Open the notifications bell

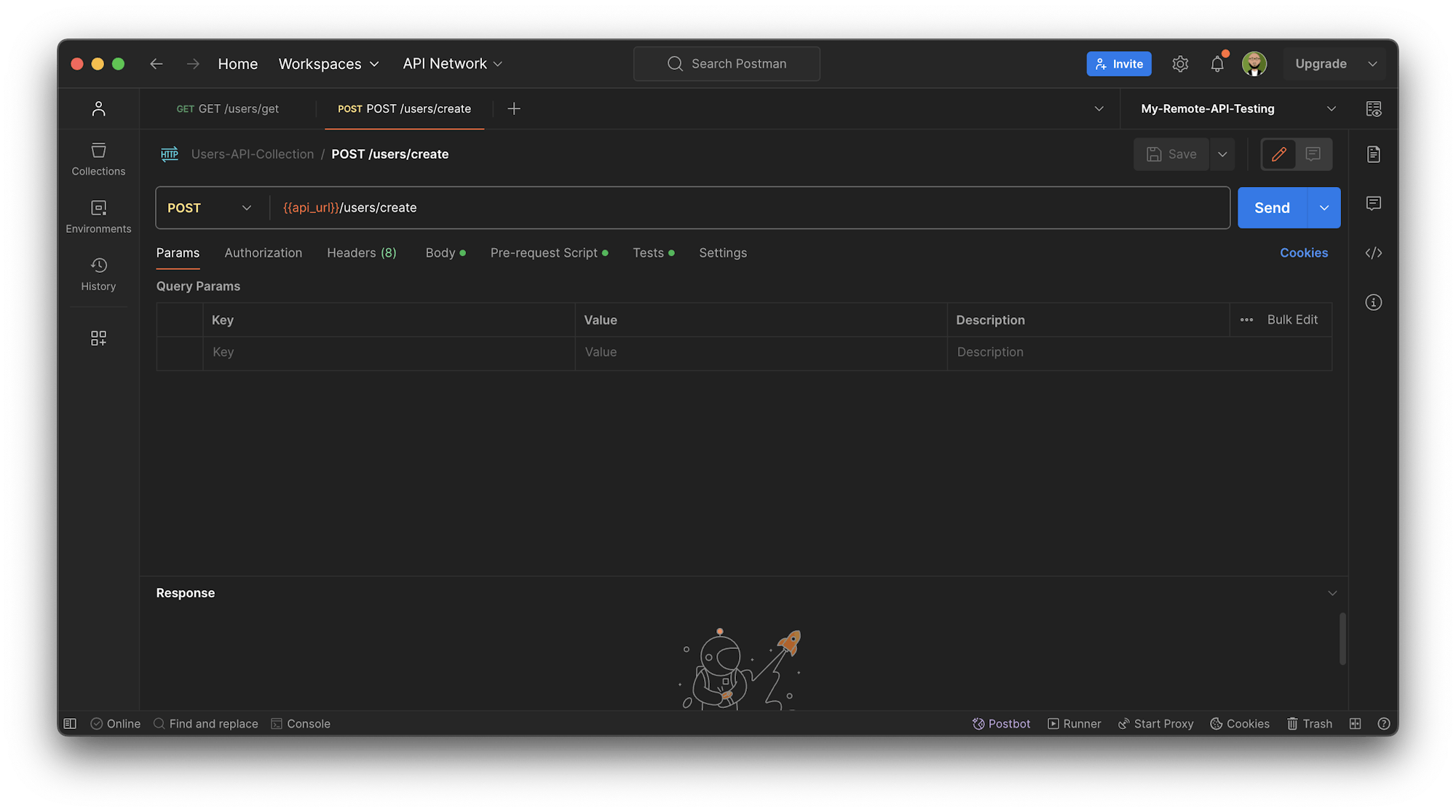pyautogui.click(x=1217, y=63)
